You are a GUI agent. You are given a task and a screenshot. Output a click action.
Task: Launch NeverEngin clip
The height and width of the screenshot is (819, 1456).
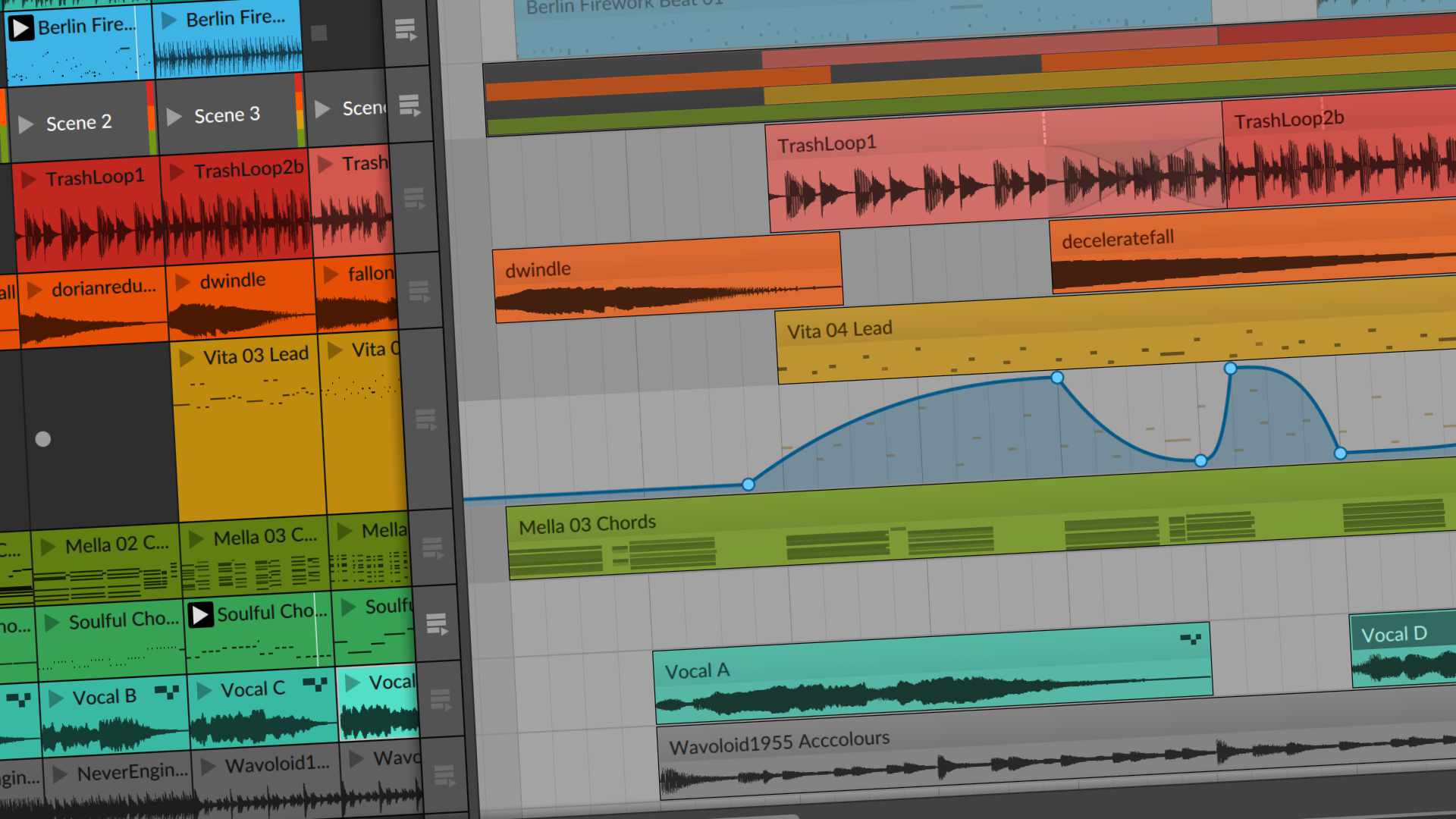coord(61,774)
